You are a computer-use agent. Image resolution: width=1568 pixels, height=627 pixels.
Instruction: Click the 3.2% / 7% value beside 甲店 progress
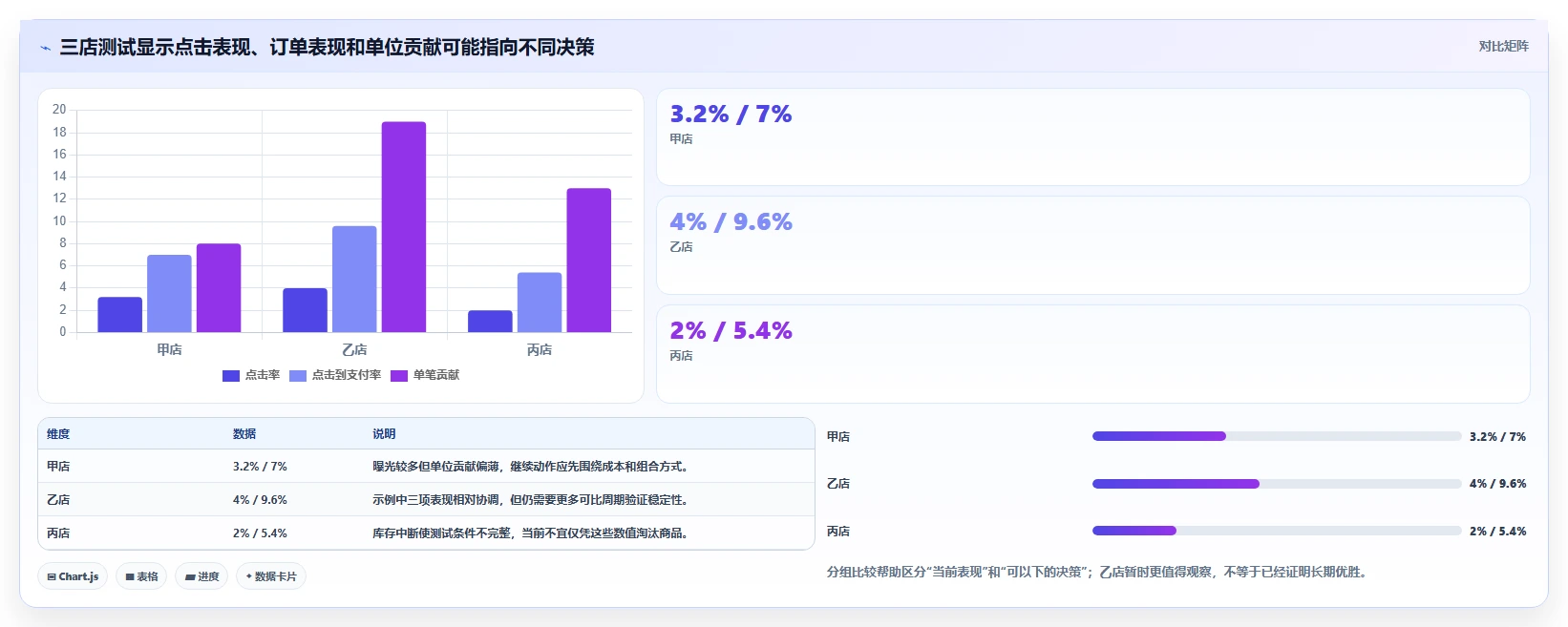coord(1497,437)
